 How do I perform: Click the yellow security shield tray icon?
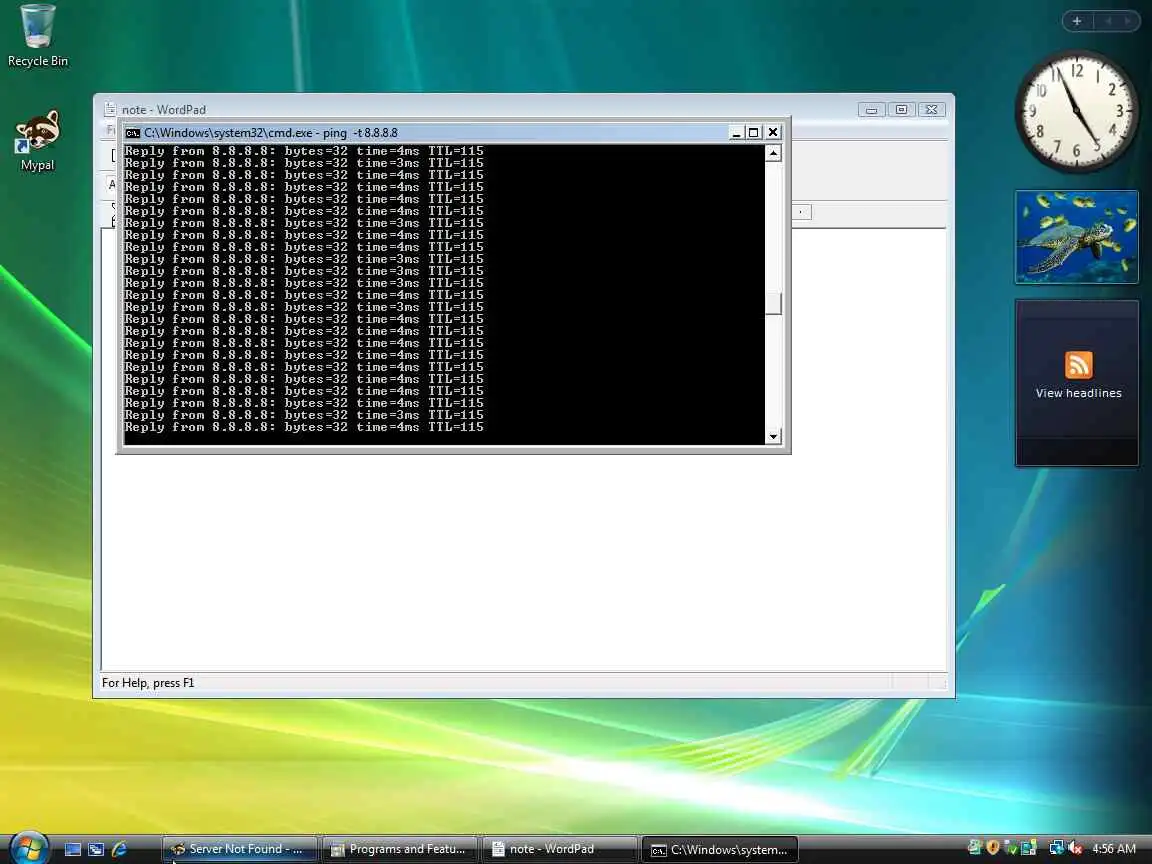click(993, 848)
